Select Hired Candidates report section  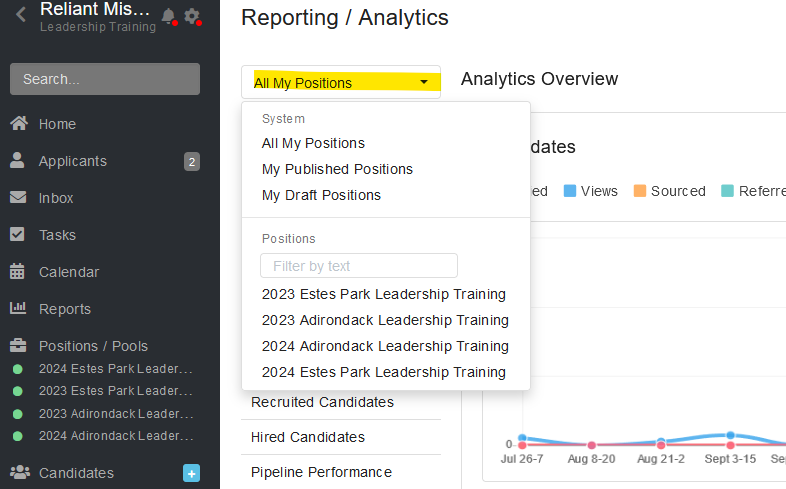pyautogui.click(x=308, y=437)
